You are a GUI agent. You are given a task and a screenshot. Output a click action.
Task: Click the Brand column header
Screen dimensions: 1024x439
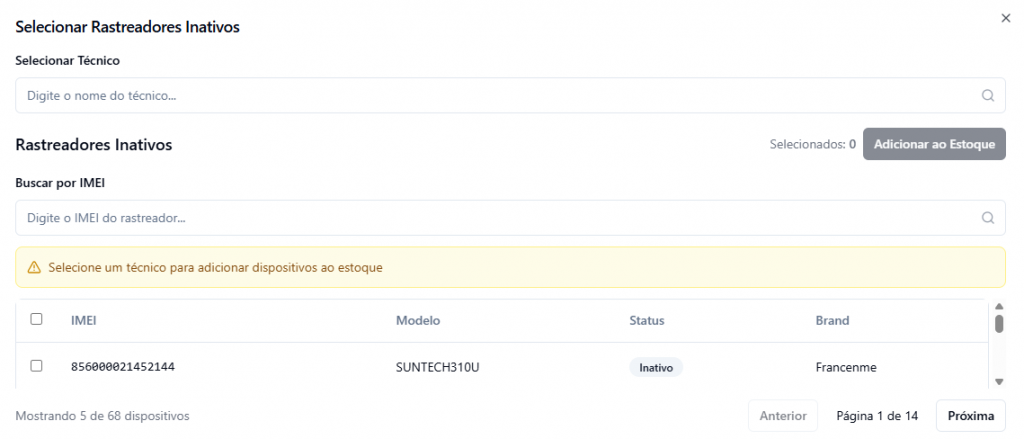pyautogui.click(x=832, y=321)
